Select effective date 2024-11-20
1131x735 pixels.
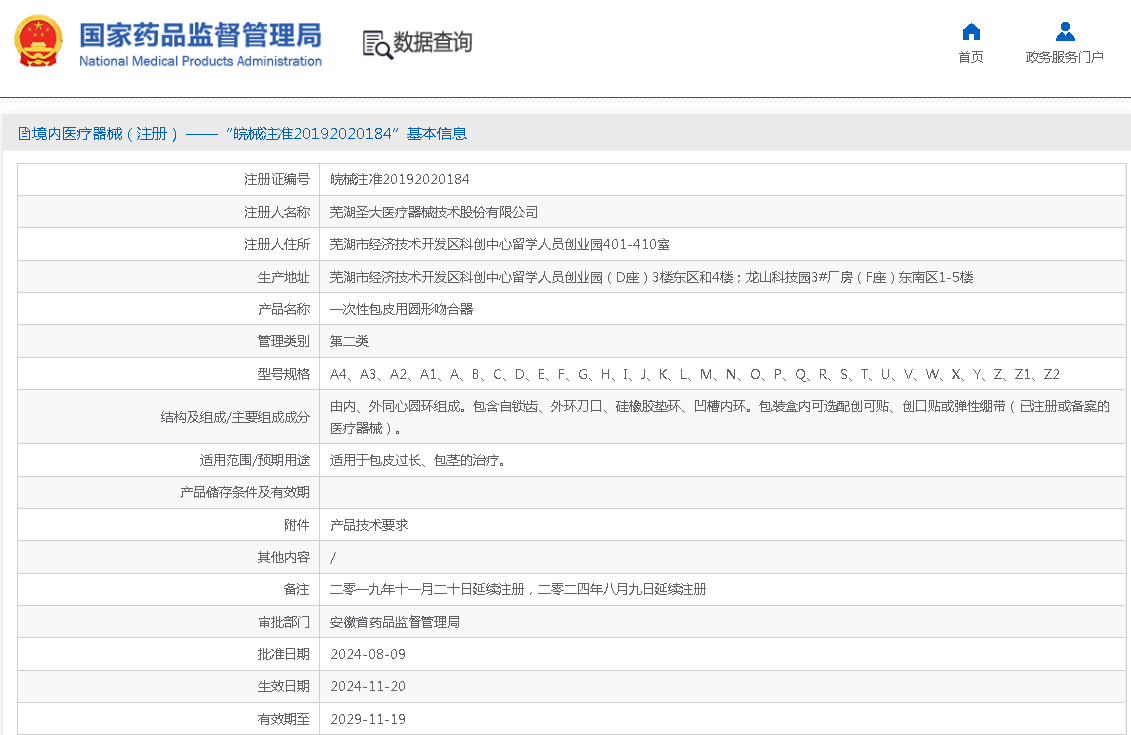[368, 687]
